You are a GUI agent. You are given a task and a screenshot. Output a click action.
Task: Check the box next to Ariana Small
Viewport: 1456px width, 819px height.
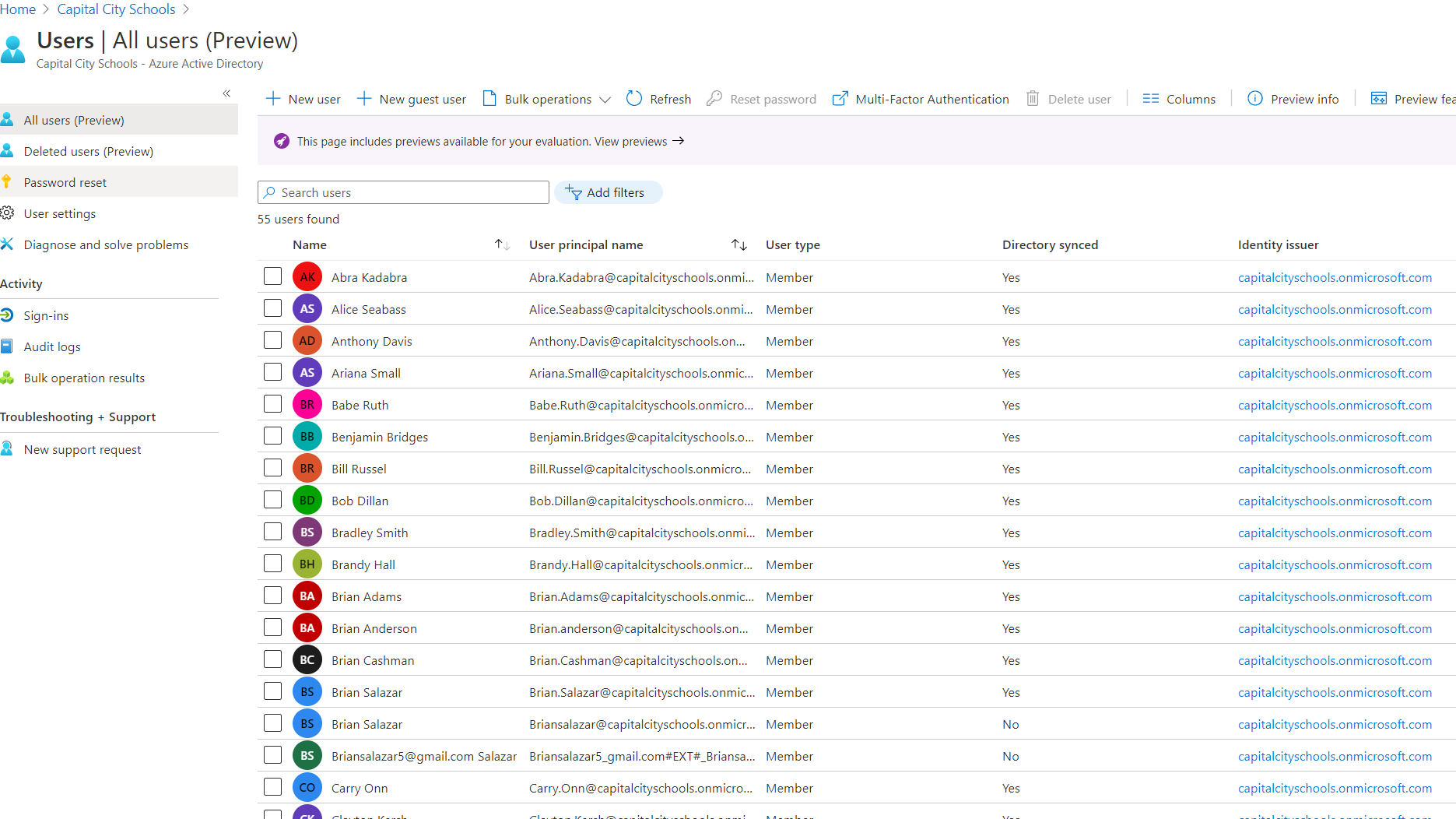click(272, 372)
